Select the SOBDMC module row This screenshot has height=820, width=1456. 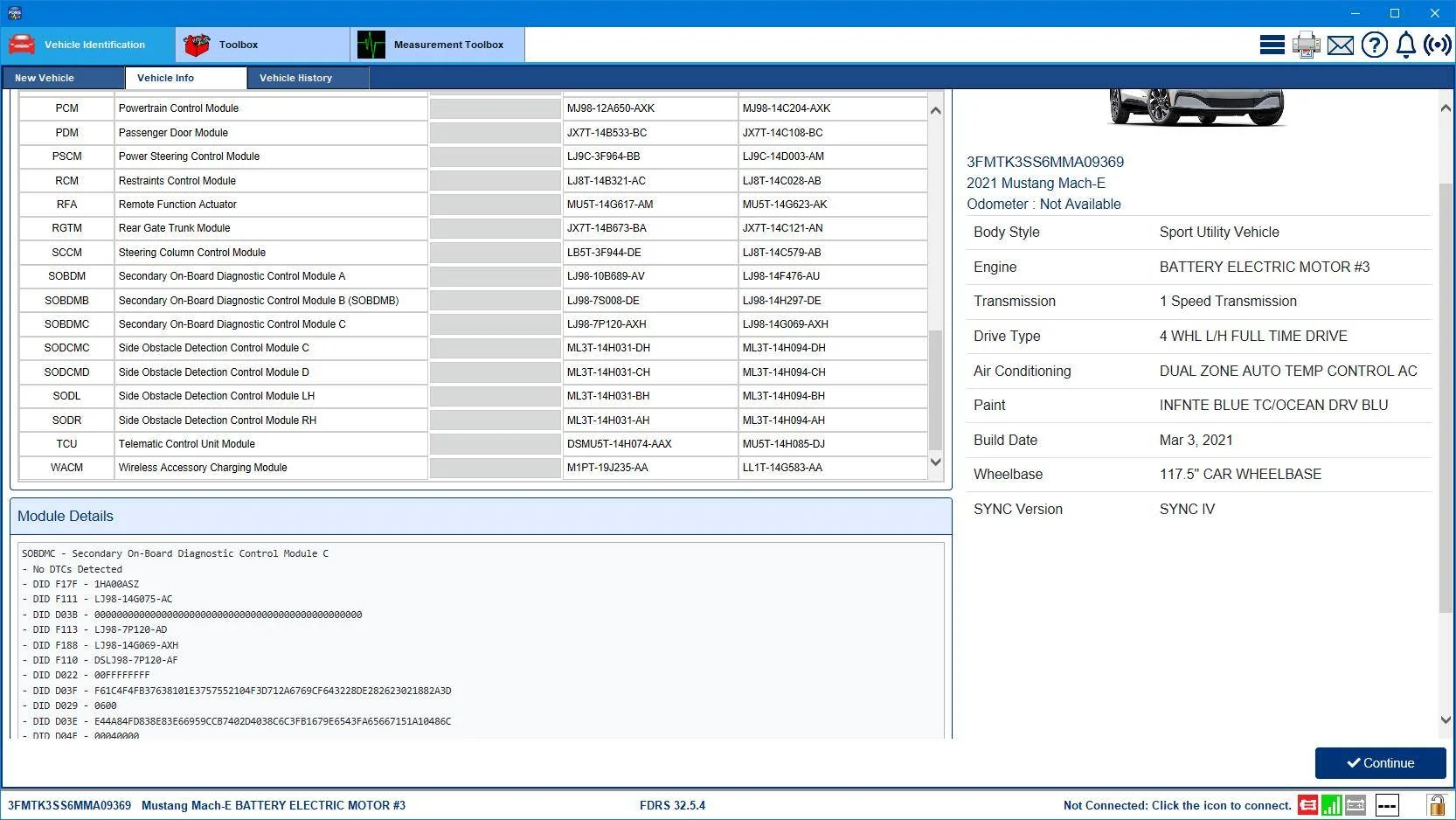[x=473, y=324]
